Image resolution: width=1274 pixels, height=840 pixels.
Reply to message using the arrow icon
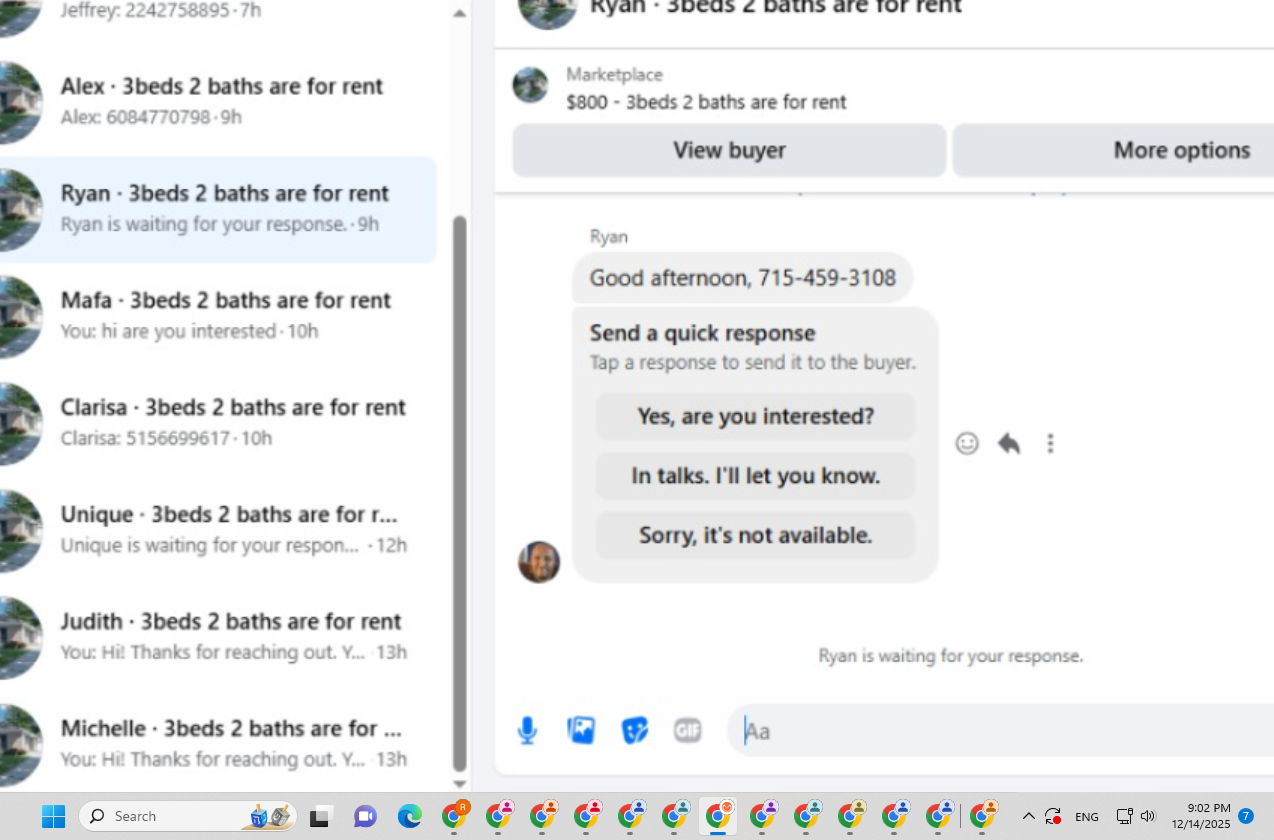click(x=1009, y=443)
